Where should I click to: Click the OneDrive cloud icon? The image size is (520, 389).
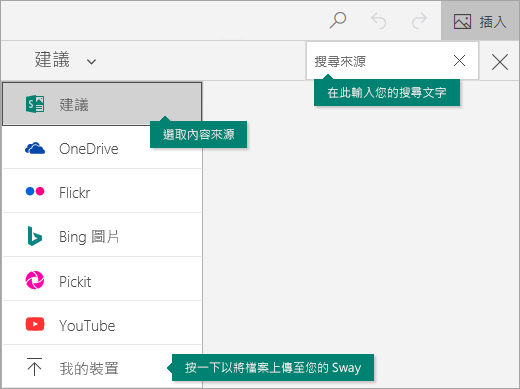coord(35,149)
